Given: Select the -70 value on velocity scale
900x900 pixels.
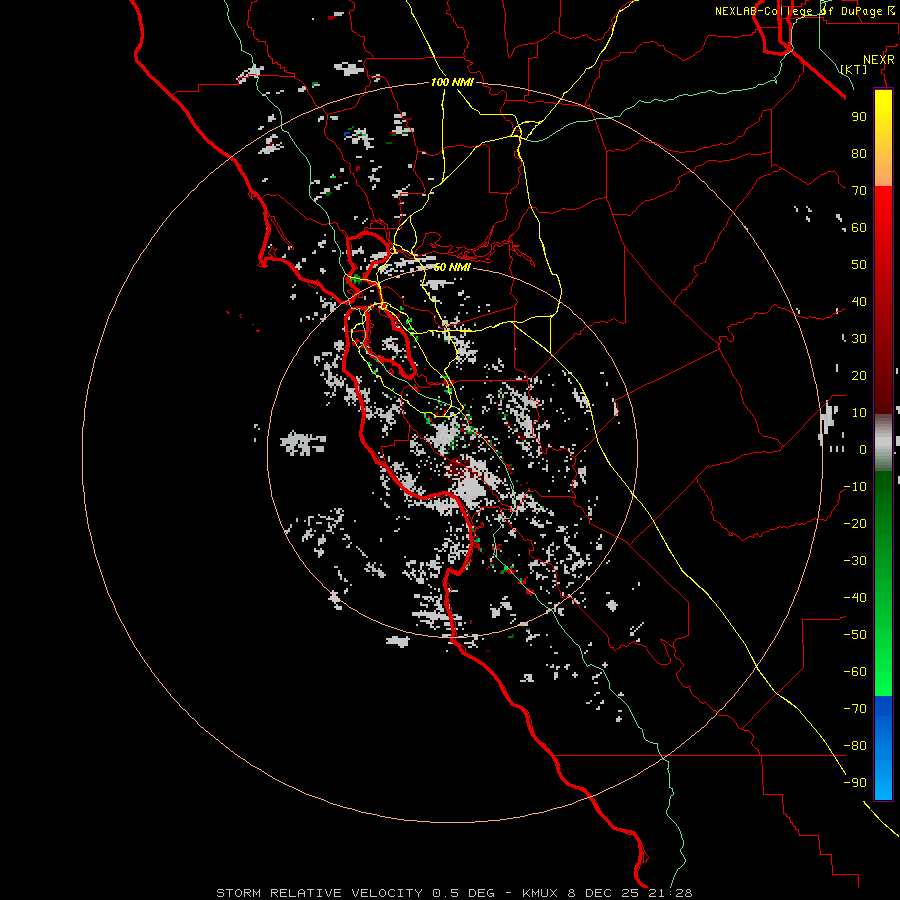Looking at the screenshot, I should (855, 709).
